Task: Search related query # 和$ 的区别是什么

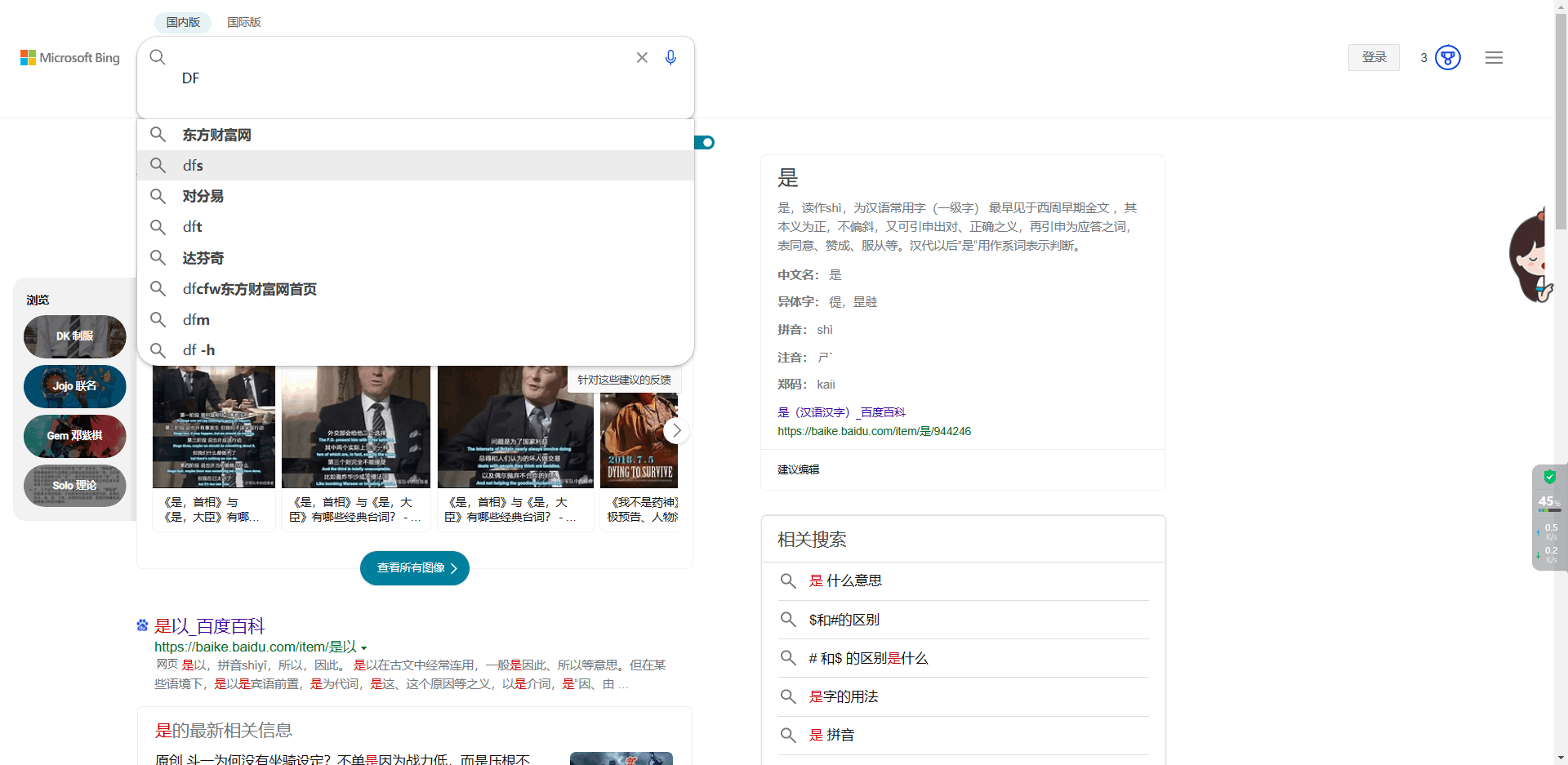Action: (x=868, y=658)
